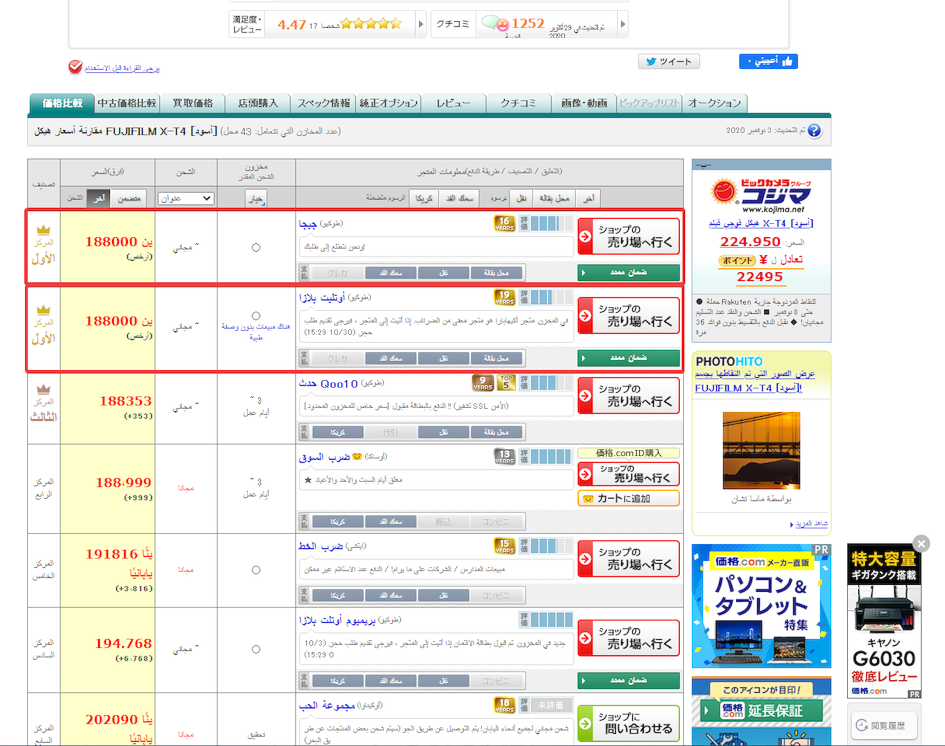Image resolution: width=945 pixels, height=746 pixels.
Task: Open the Kojima X-T4 product link
Action: tap(761, 224)
